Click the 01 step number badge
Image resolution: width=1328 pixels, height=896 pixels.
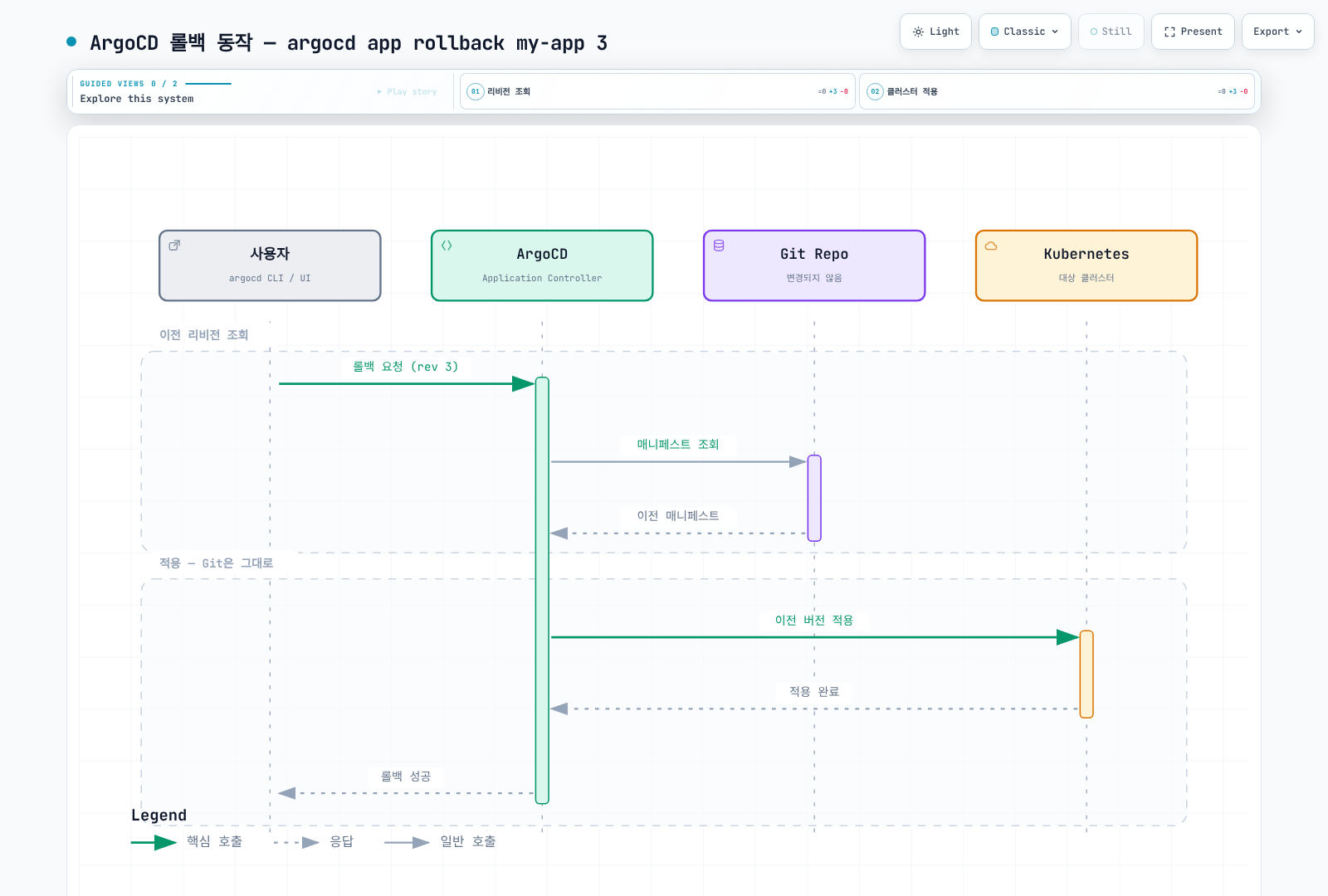pyautogui.click(x=476, y=91)
